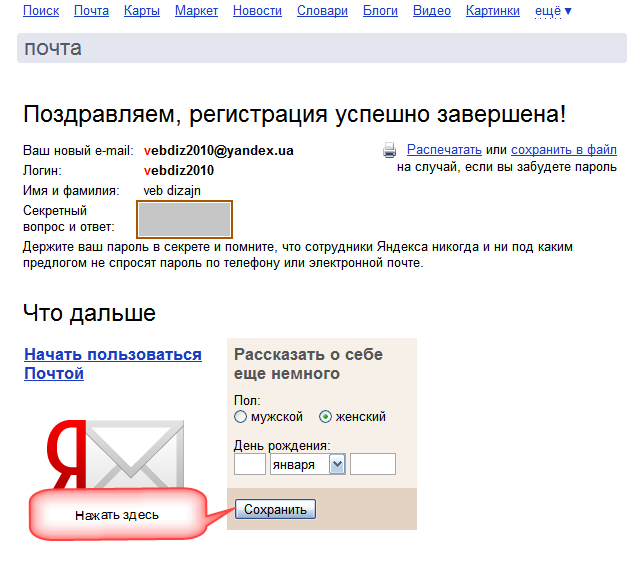The width and height of the screenshot is (643, 562).
Task: Open Картинки from the top navigation
Action: pos(493,11)
